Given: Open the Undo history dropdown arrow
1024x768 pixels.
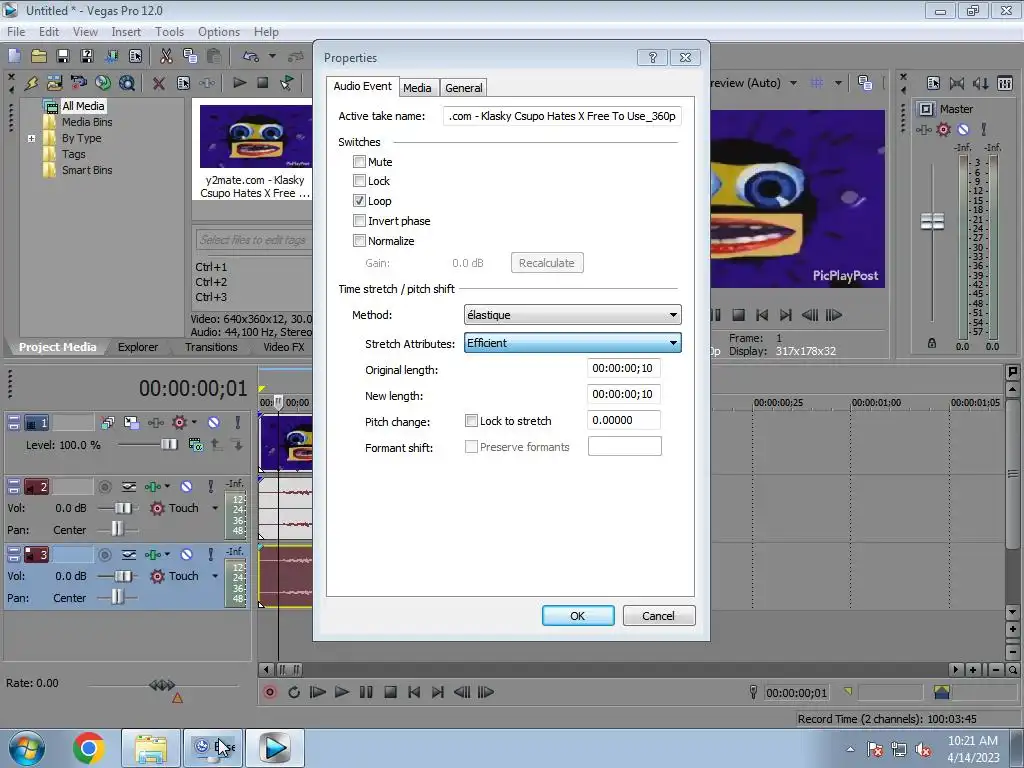Looking at the screenshot, I should [x=272, y=57].
